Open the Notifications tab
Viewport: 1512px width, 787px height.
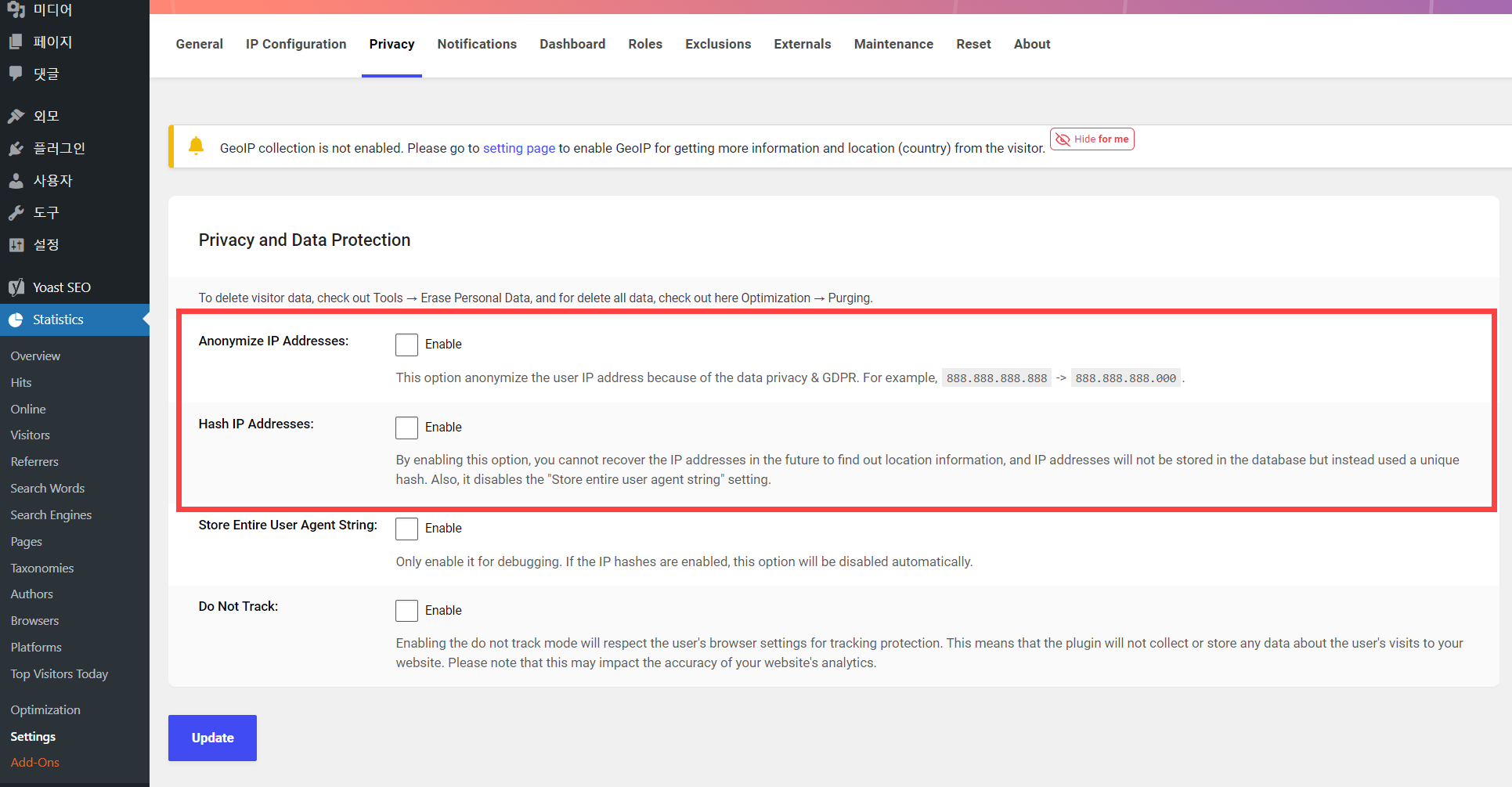pyautogui.click(x=477, y=44)
